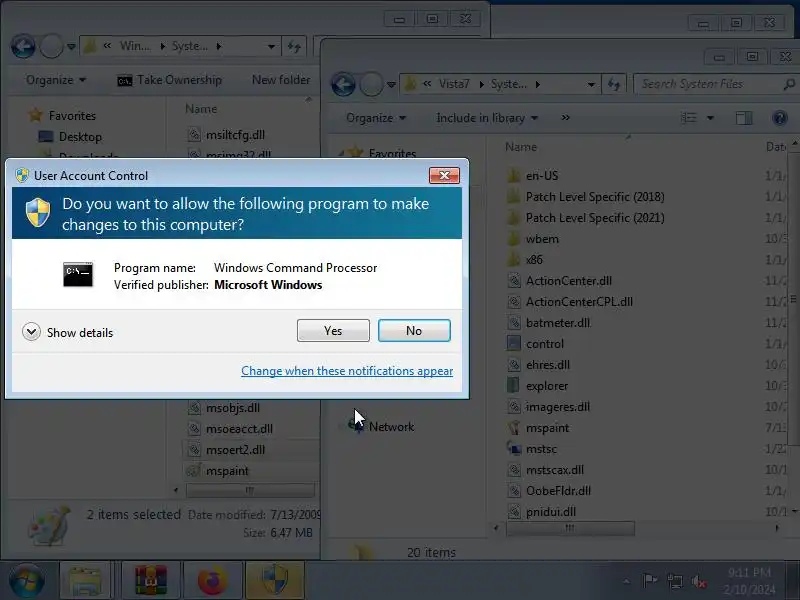This screenshot has height=600, width=800.
Task: Click Desktop in left window favorites
Action: (x=70, y=137)
